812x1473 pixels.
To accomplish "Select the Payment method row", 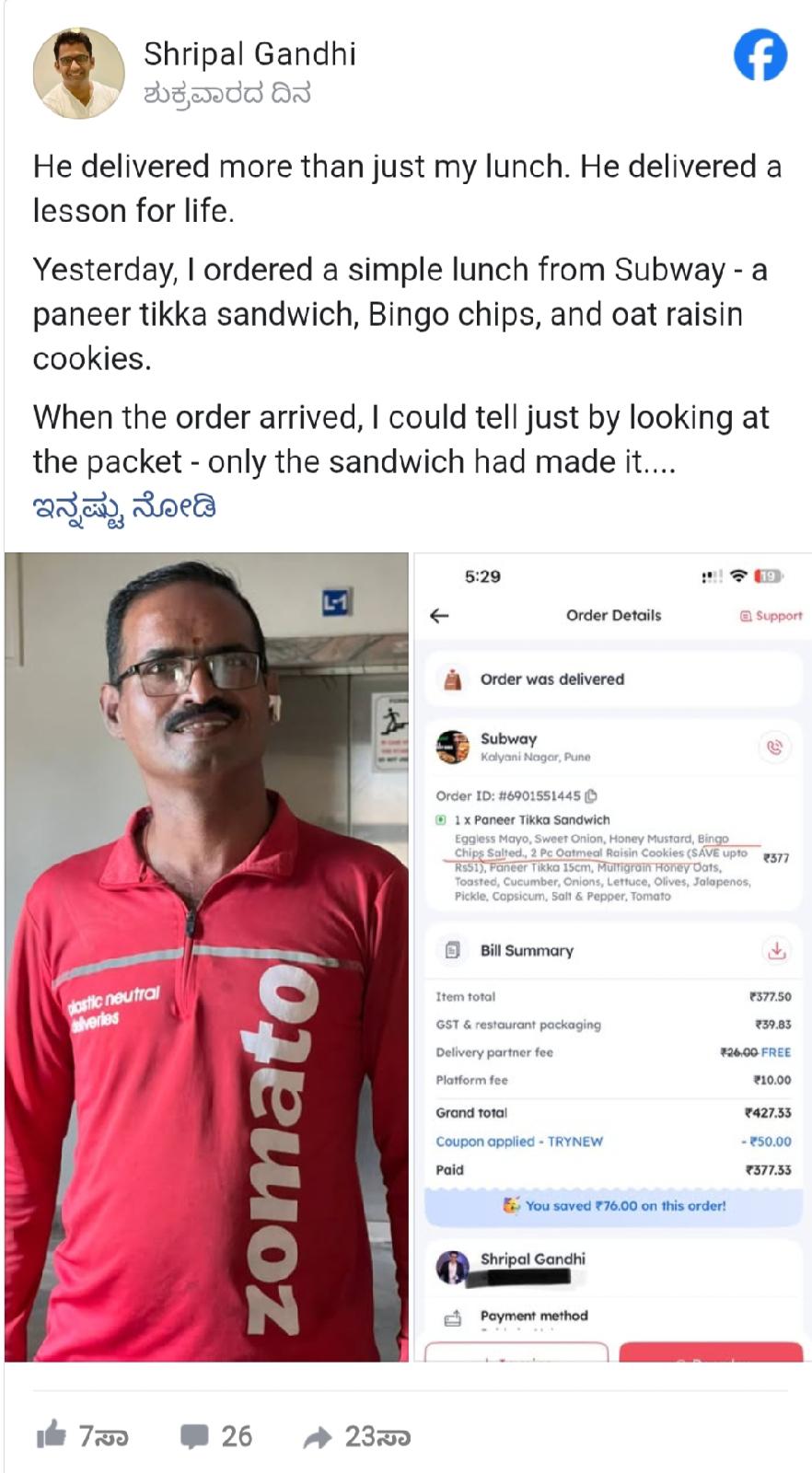I will tap(613, 1316).
